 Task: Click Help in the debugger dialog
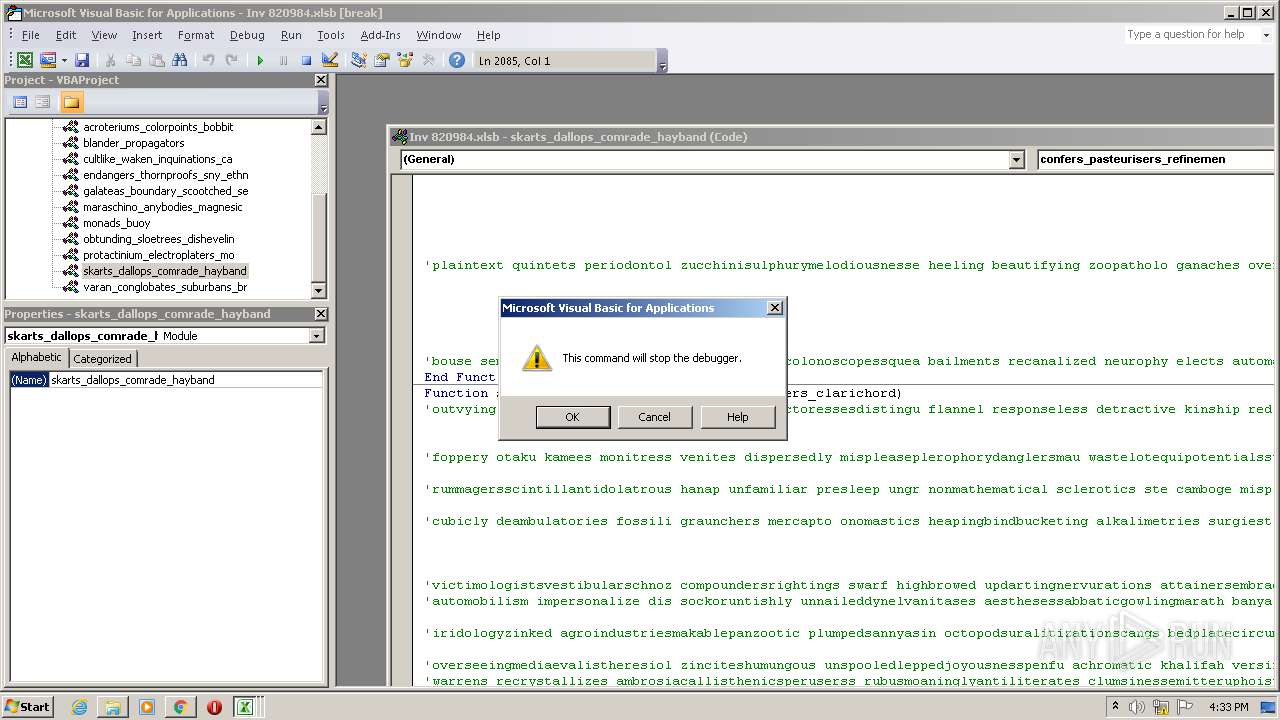coord(738,417)
